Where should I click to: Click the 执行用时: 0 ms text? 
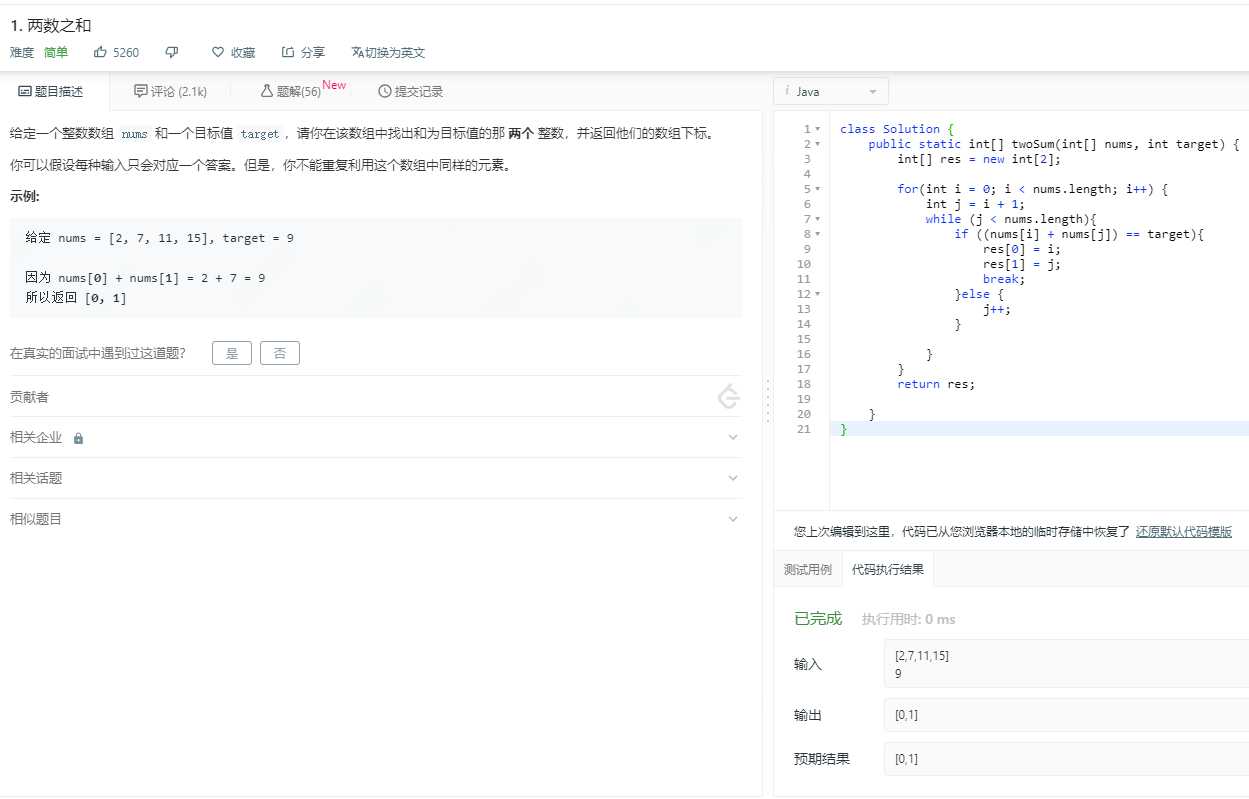[x=908, y=620]
